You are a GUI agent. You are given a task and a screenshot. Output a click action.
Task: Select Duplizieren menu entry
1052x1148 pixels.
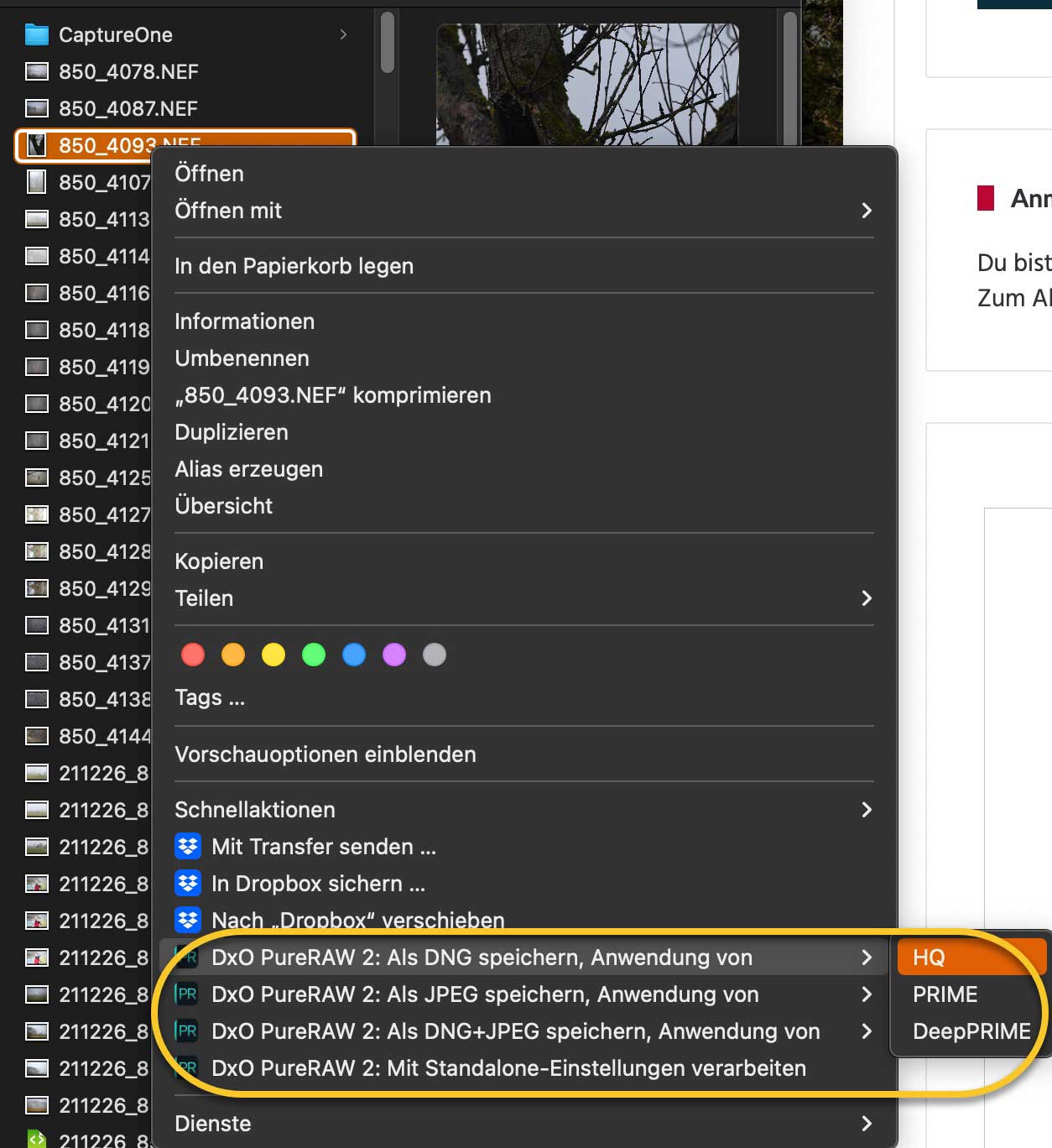tap(231, 432)
